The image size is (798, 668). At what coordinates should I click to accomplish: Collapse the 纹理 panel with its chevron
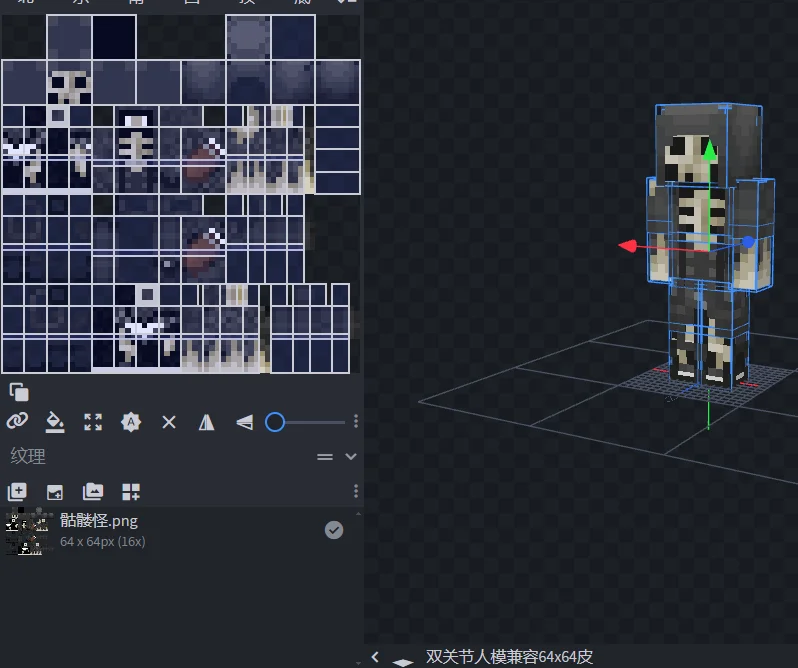[351, 456]
